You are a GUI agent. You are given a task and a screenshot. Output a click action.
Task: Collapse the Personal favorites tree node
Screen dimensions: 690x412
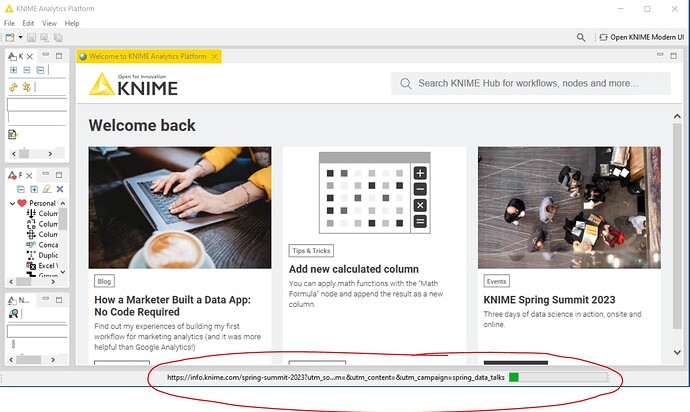pos(12,203)
